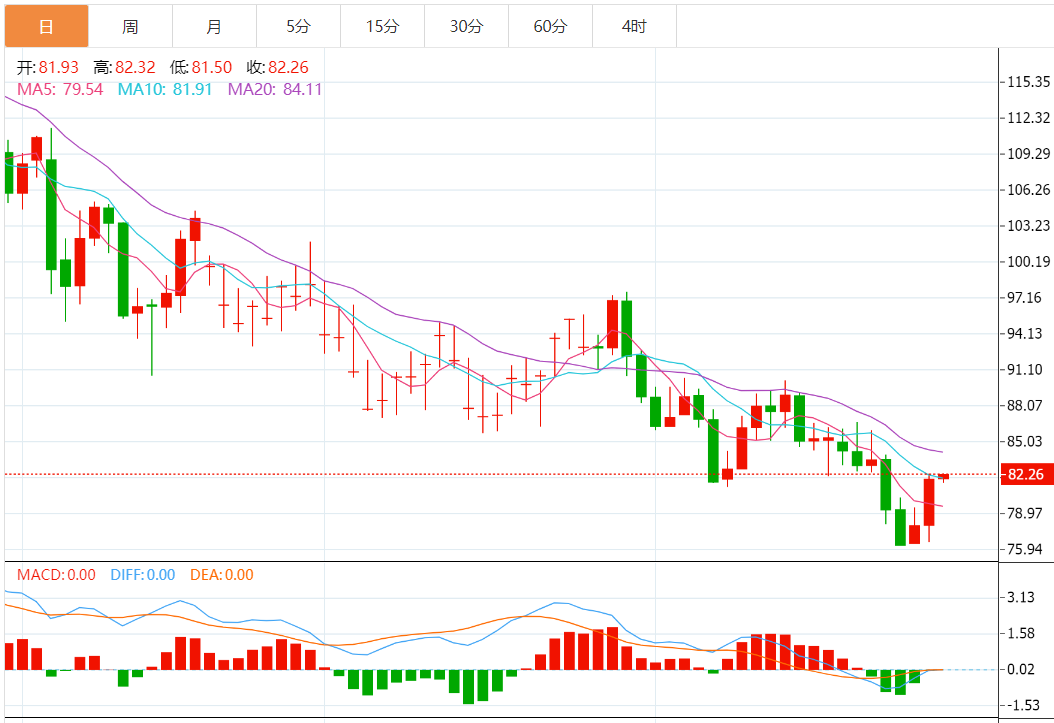Click the MA5: 79.54 indicator label
This screenshot has width=1054, height=723.
pyautogui.click(x=60, y=89)
